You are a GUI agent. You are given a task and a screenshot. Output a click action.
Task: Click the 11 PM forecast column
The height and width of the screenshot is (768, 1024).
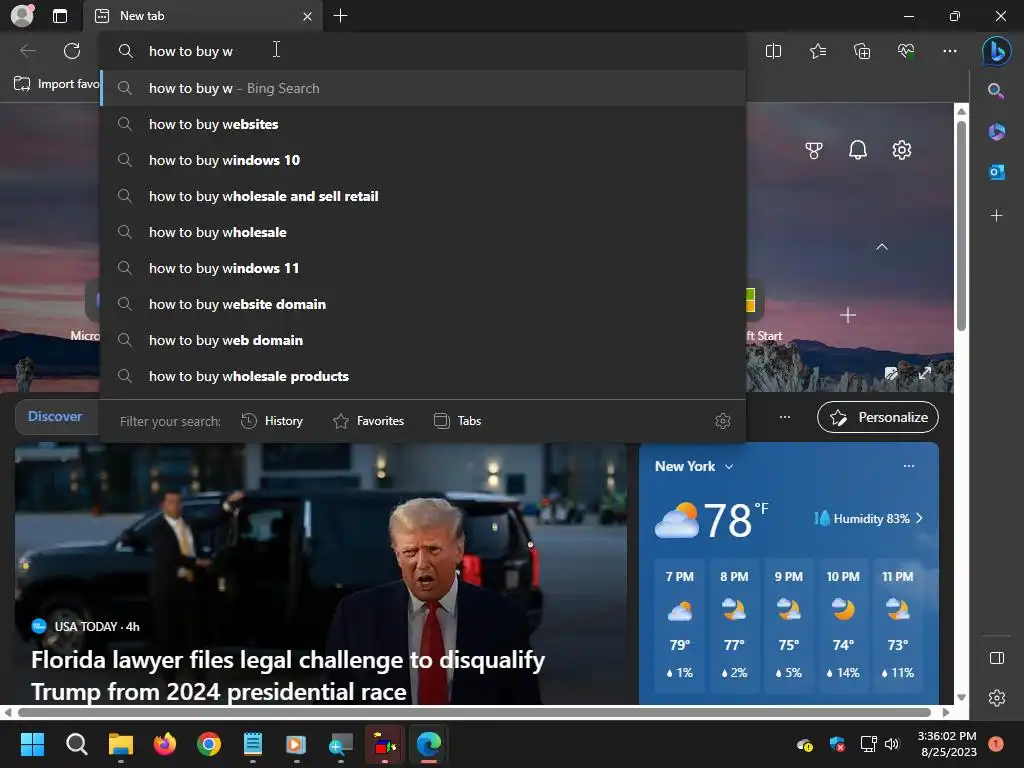897,624
